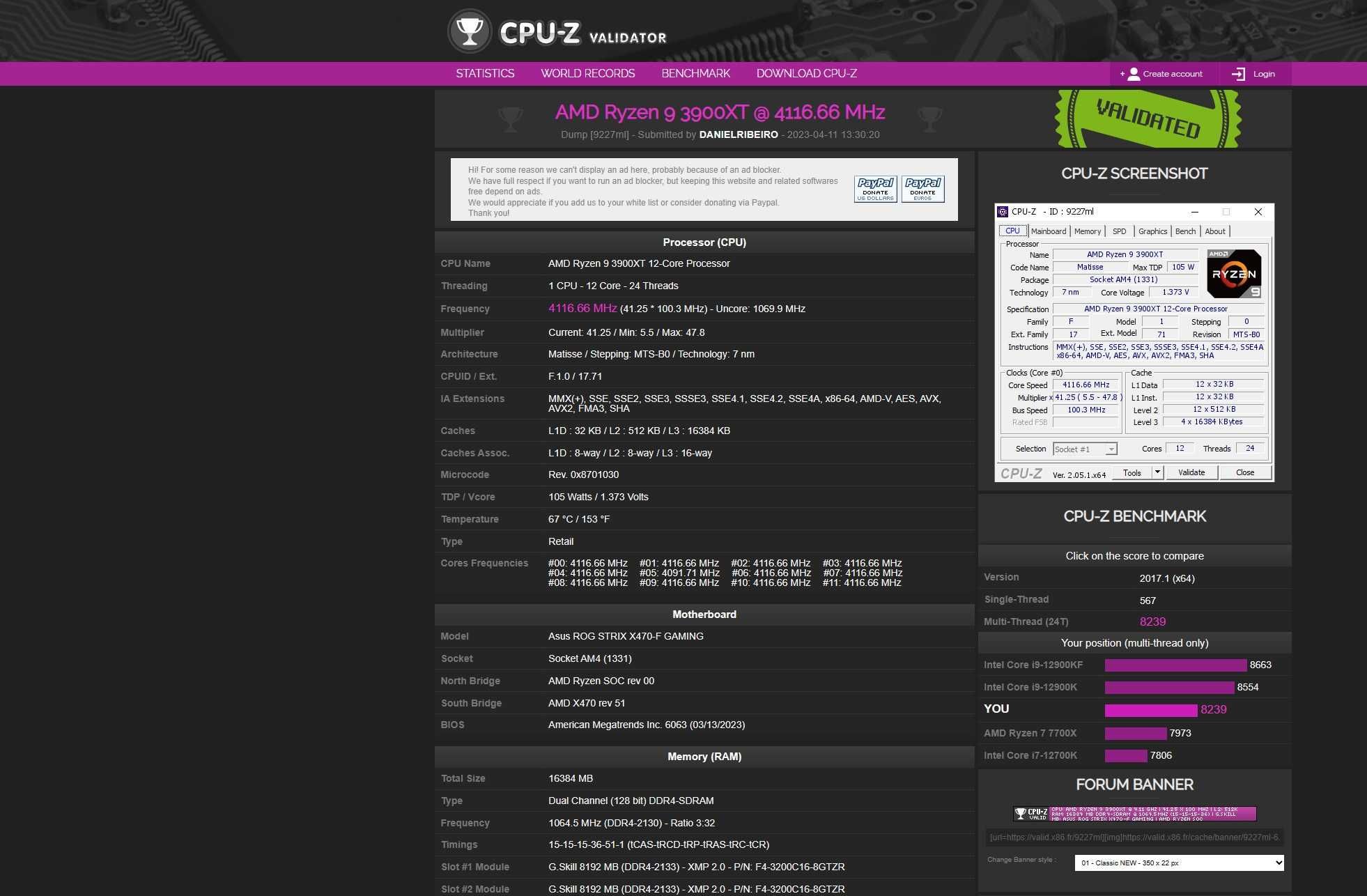The height and width of the screenshot is (896, 1367).
Task: Click the 4116.66 MHz frequency value
Action: pos(582,308)
